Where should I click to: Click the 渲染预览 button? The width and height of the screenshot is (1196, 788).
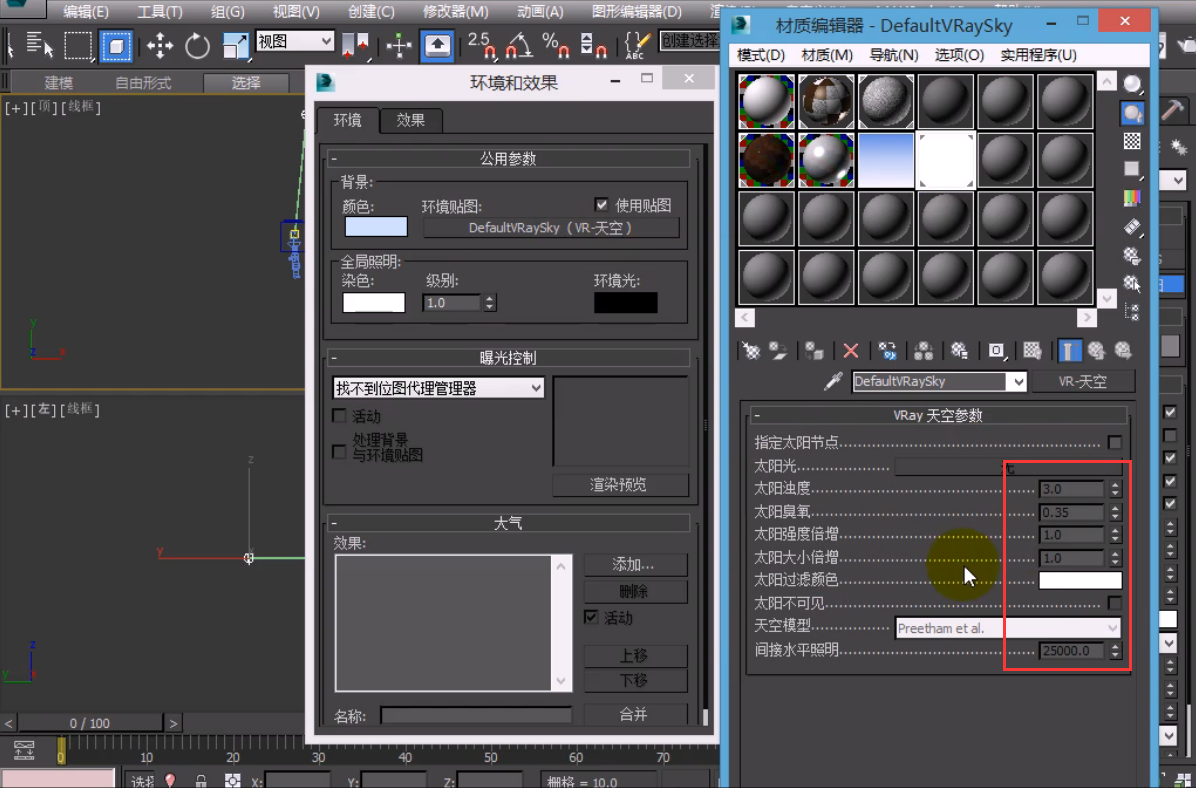tap(620, 485)
